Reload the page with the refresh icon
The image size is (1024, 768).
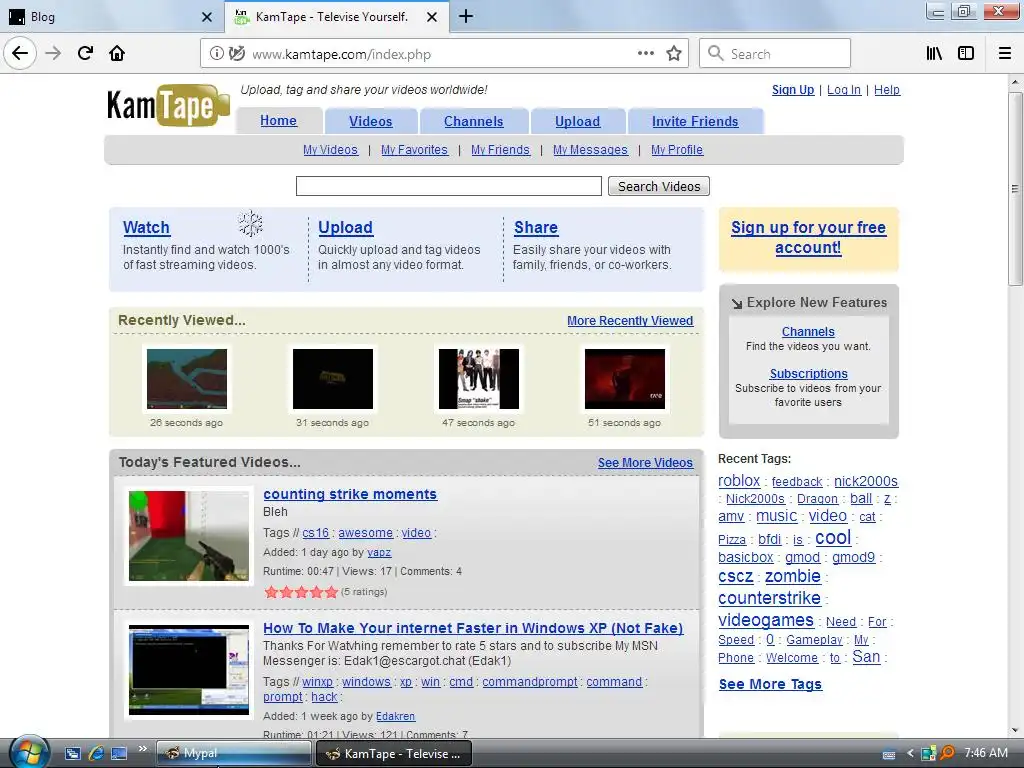[x=86, y=54]
